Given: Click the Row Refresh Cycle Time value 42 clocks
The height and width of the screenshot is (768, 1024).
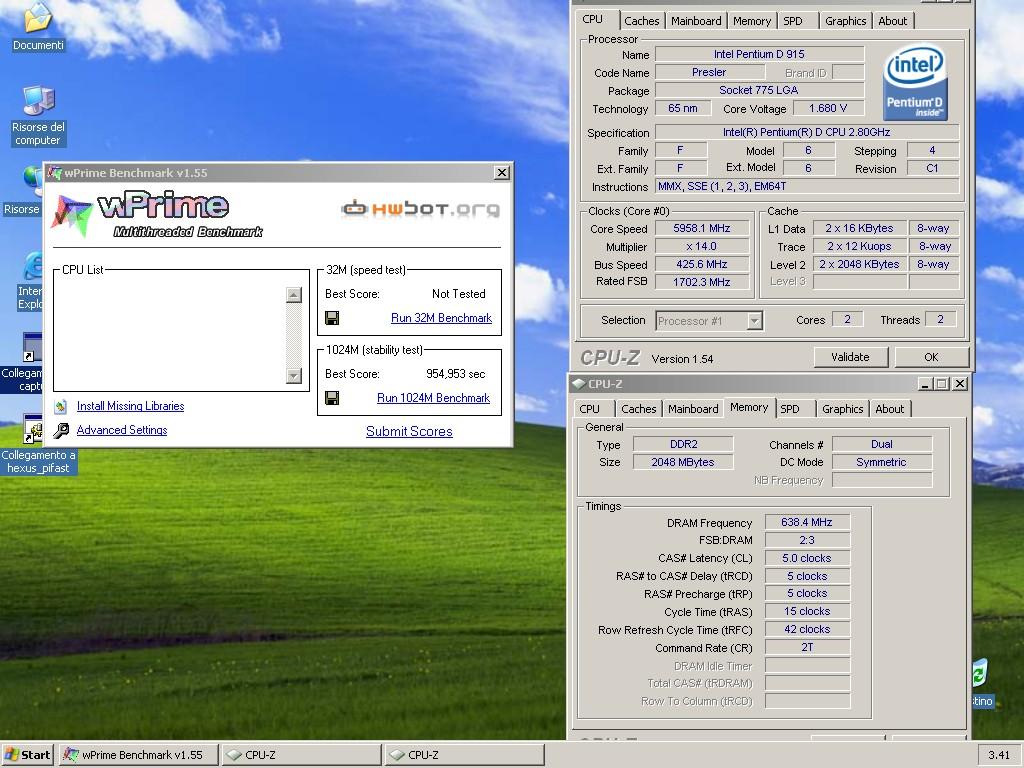Looking at the screenshot, I should pos(807,630).
